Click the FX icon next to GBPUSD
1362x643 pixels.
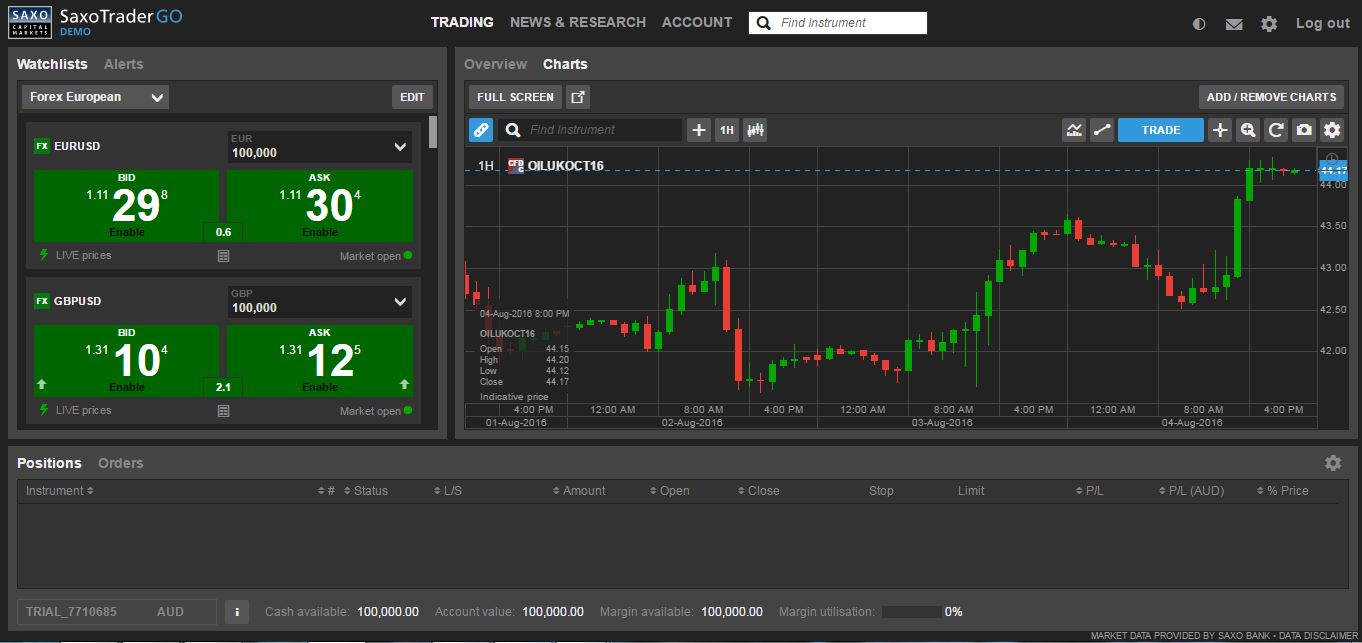coord(42,301)
